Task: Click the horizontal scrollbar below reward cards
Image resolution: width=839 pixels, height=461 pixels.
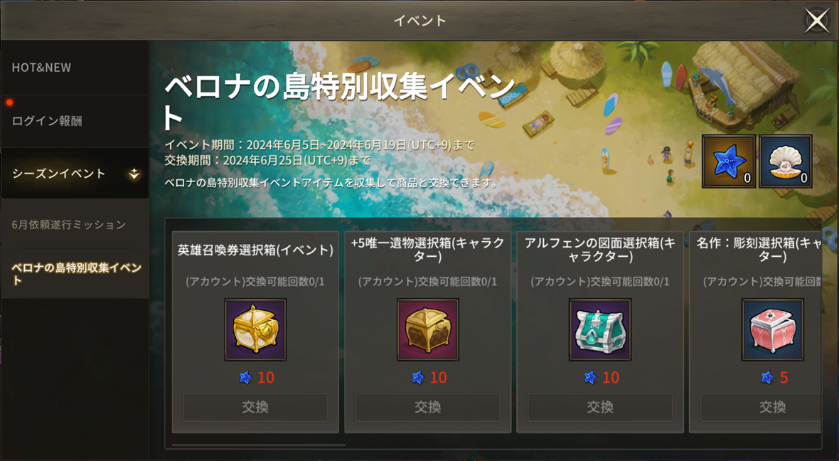Action: pos(258,444)
